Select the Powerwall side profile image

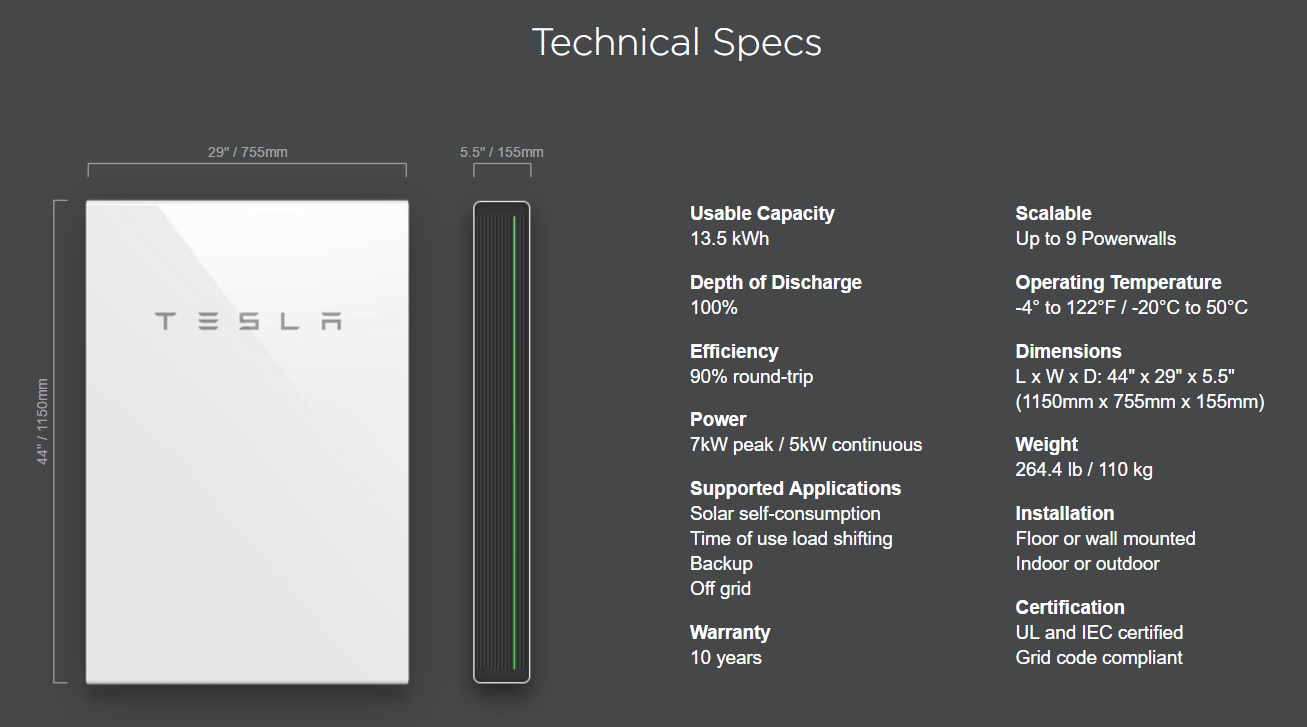[x=502, y=442]
